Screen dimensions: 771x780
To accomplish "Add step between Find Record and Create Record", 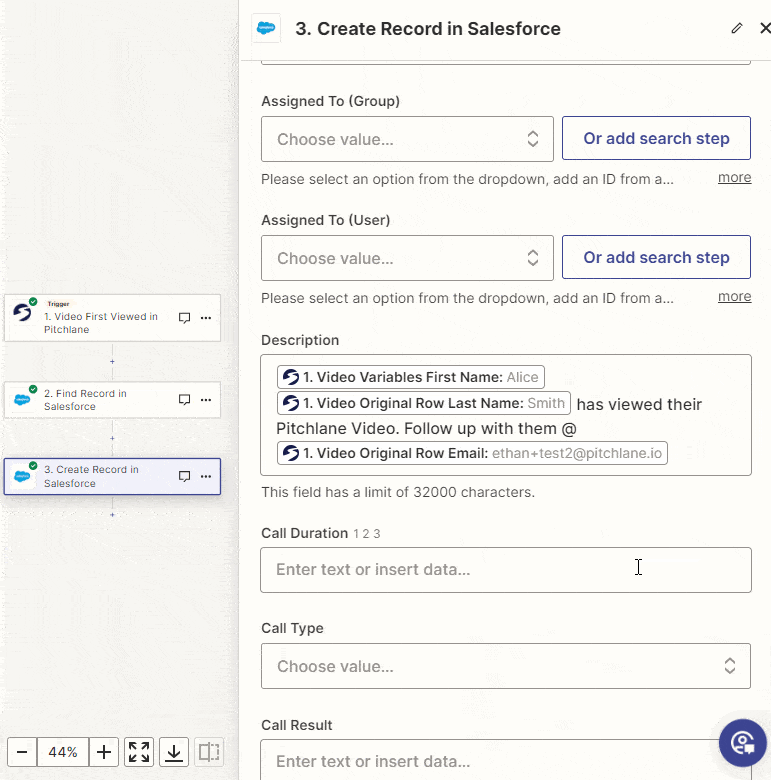I will 112,438.
